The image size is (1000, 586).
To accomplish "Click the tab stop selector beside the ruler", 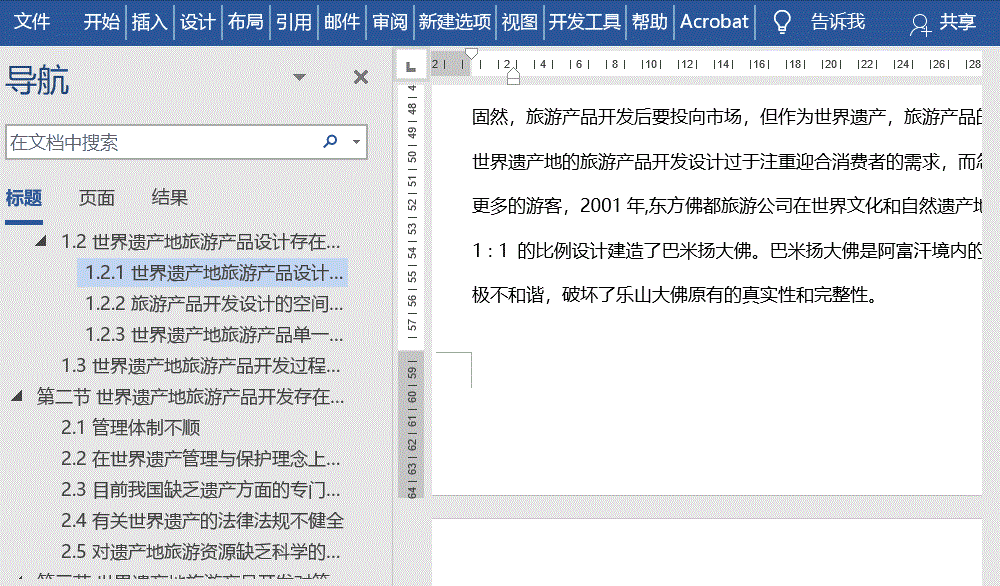I will coord(410,64).
